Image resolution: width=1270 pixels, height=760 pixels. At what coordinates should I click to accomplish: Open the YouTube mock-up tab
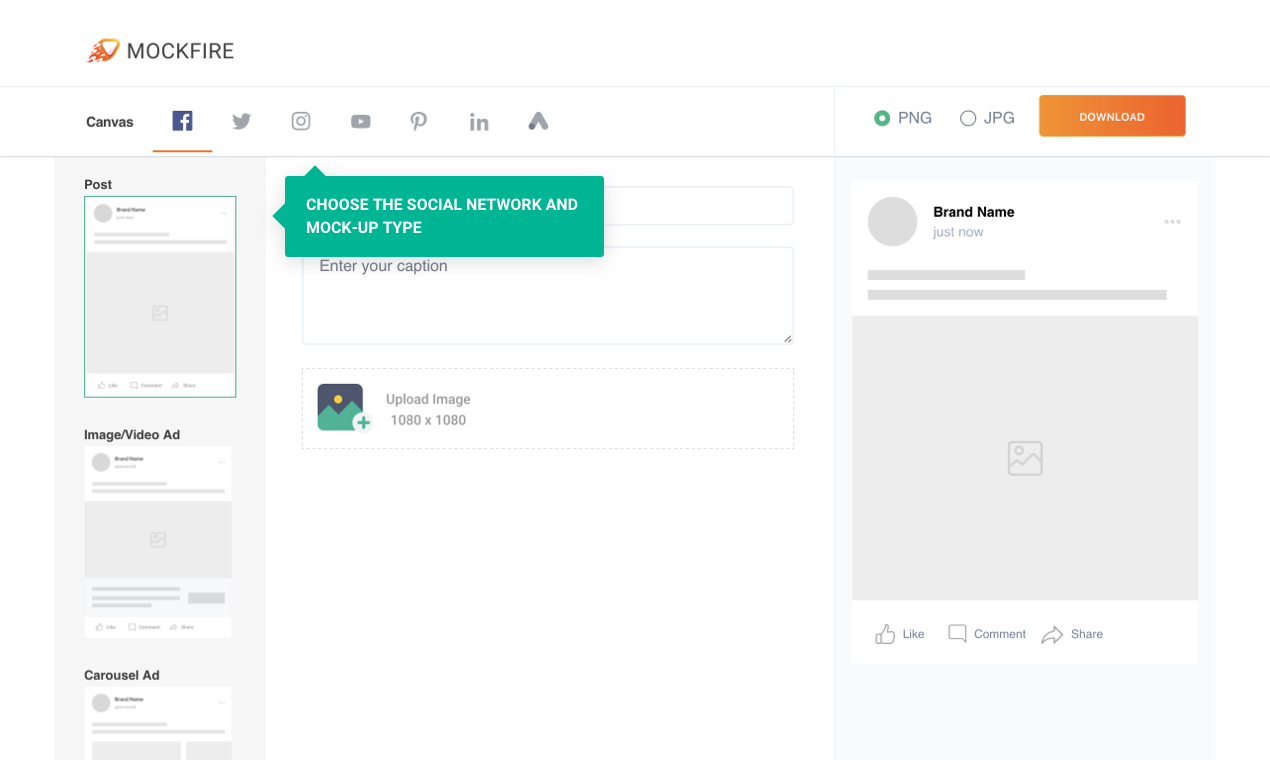click(x=361, y=122)
